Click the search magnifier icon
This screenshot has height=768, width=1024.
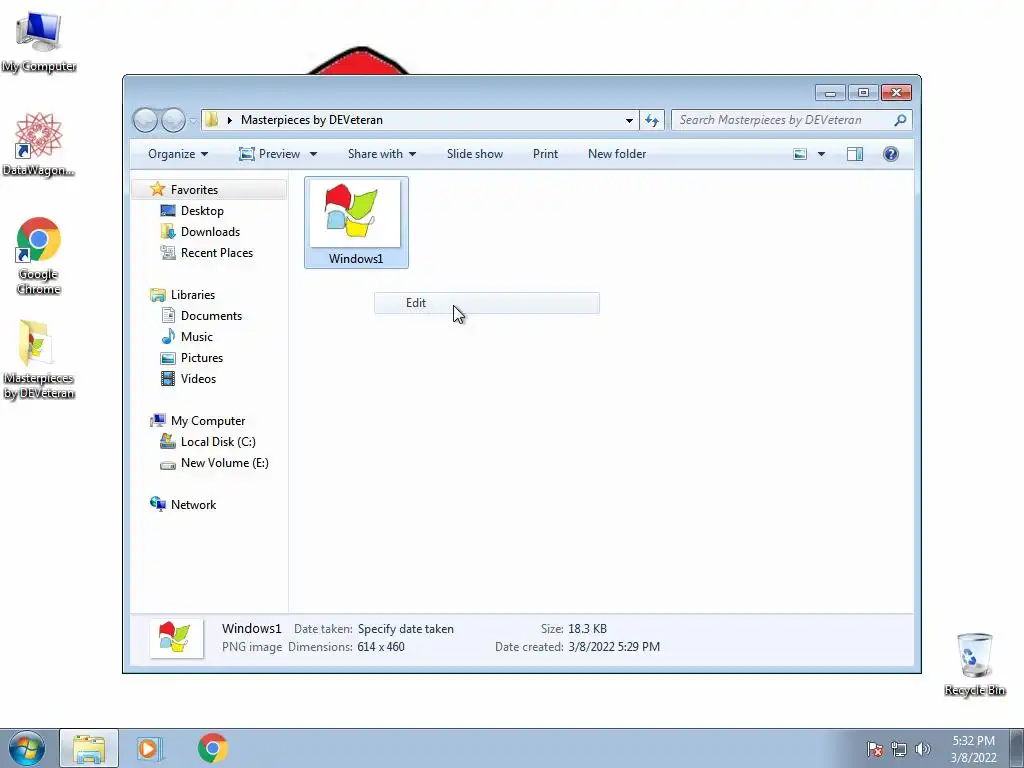coord(901,120)
